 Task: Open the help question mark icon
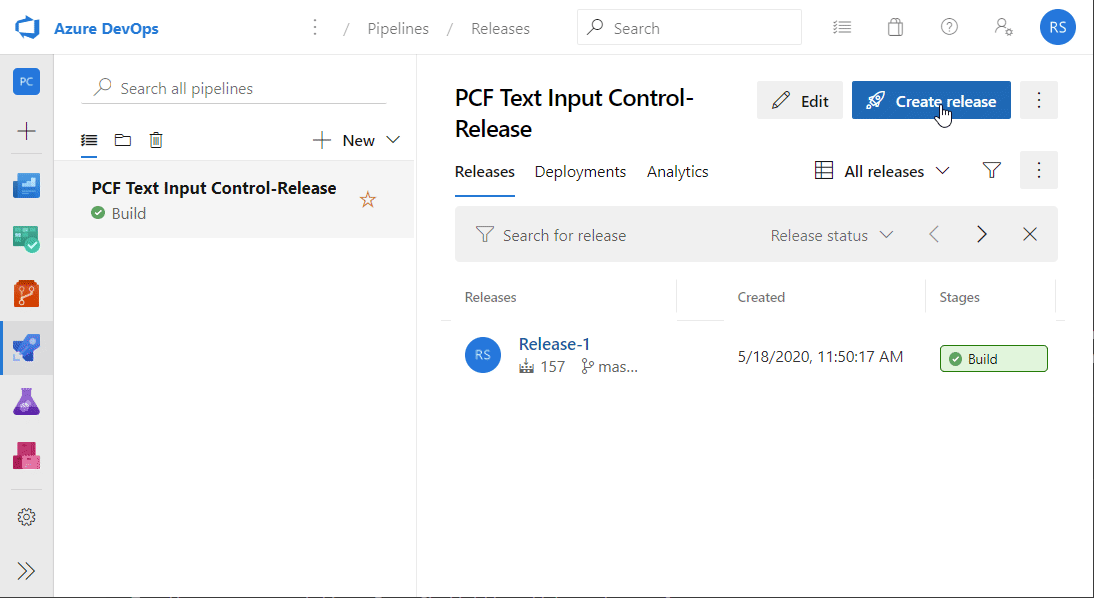949,27
